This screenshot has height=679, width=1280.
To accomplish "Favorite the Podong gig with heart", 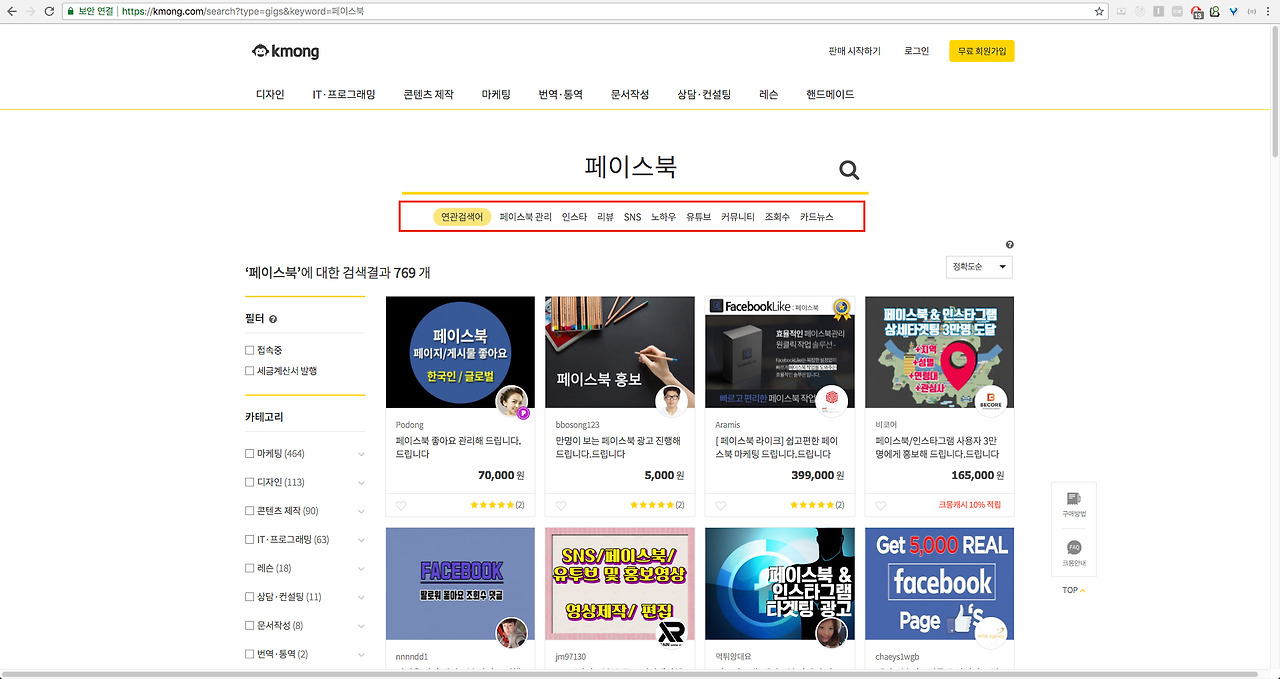I will pyautogui.click(x=401, y=505).
